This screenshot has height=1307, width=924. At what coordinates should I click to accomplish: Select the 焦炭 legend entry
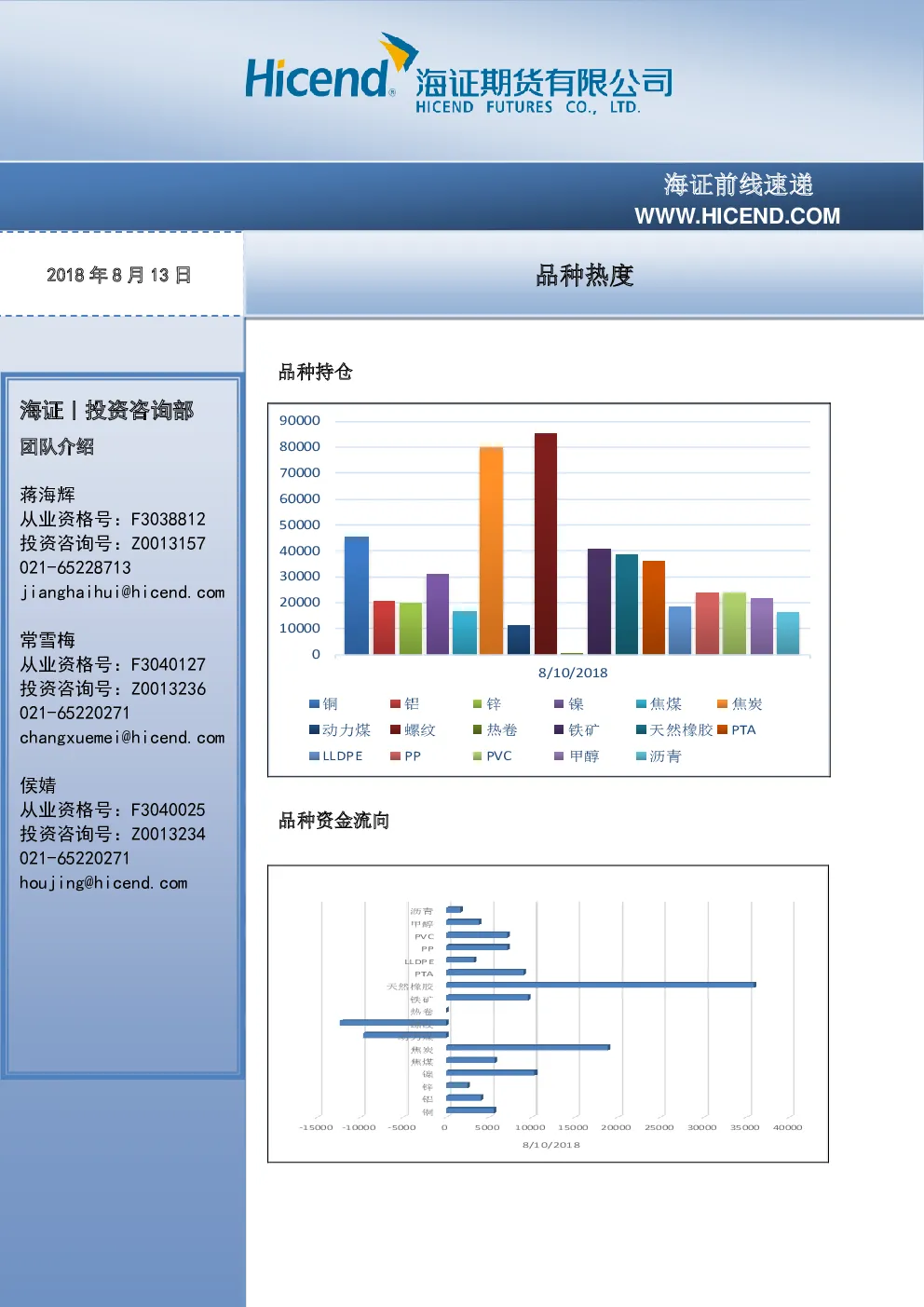tap(740, 704)
